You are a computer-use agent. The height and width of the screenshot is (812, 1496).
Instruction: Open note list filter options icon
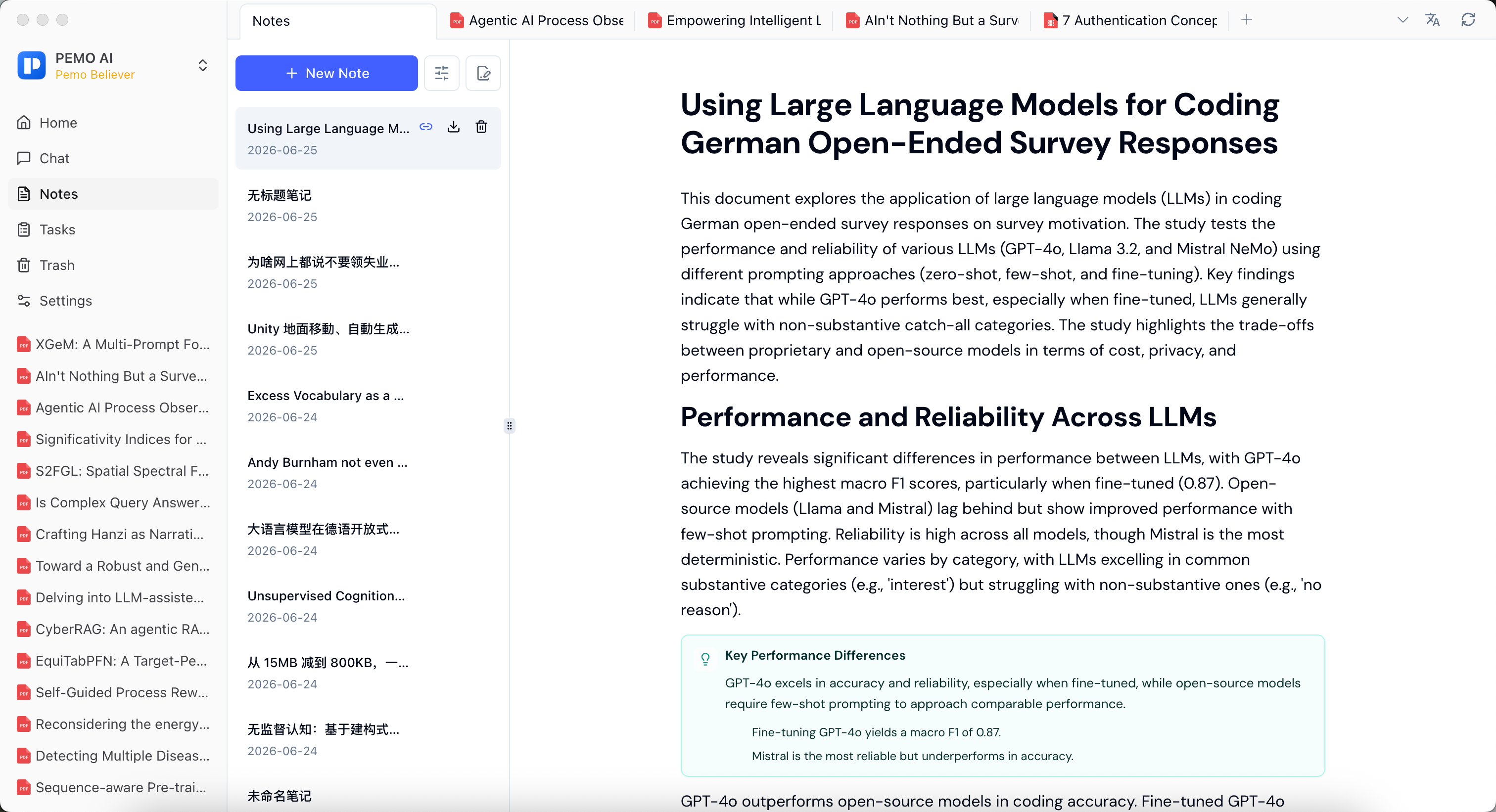[x=442, y=73]
